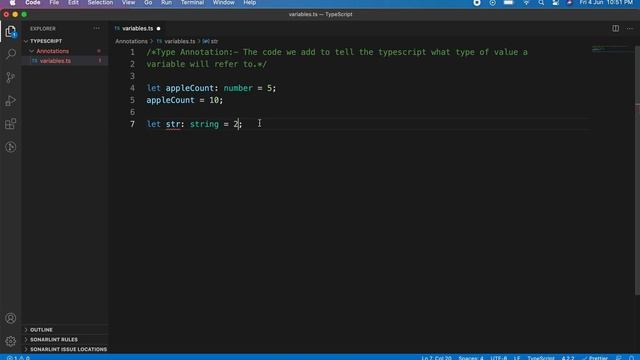Open Wi-Fi status in menu bar
The width and height of the screenshot is (640, 360).
(x=526, y=3)
